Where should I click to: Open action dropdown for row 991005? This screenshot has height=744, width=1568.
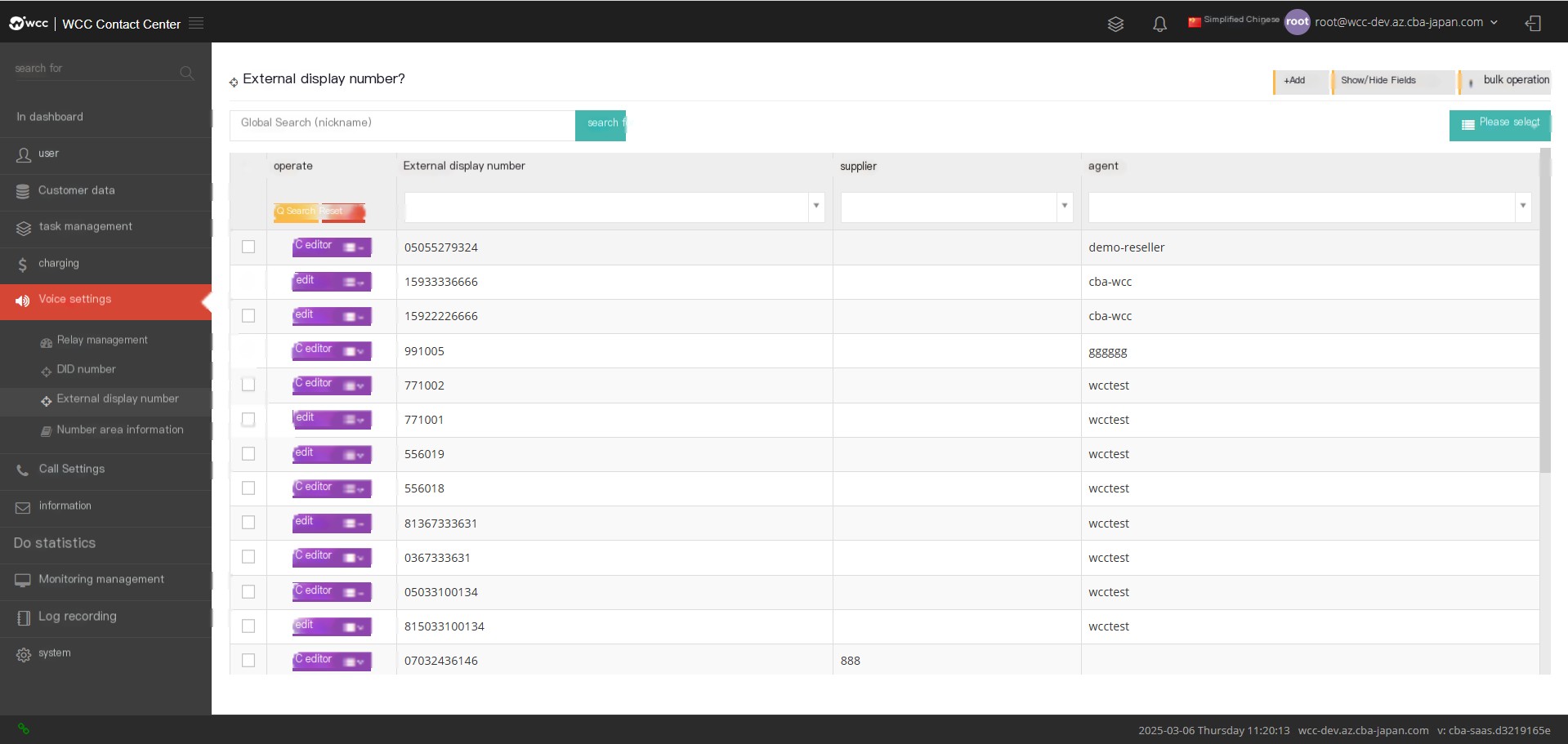click(x=355, y=351)
